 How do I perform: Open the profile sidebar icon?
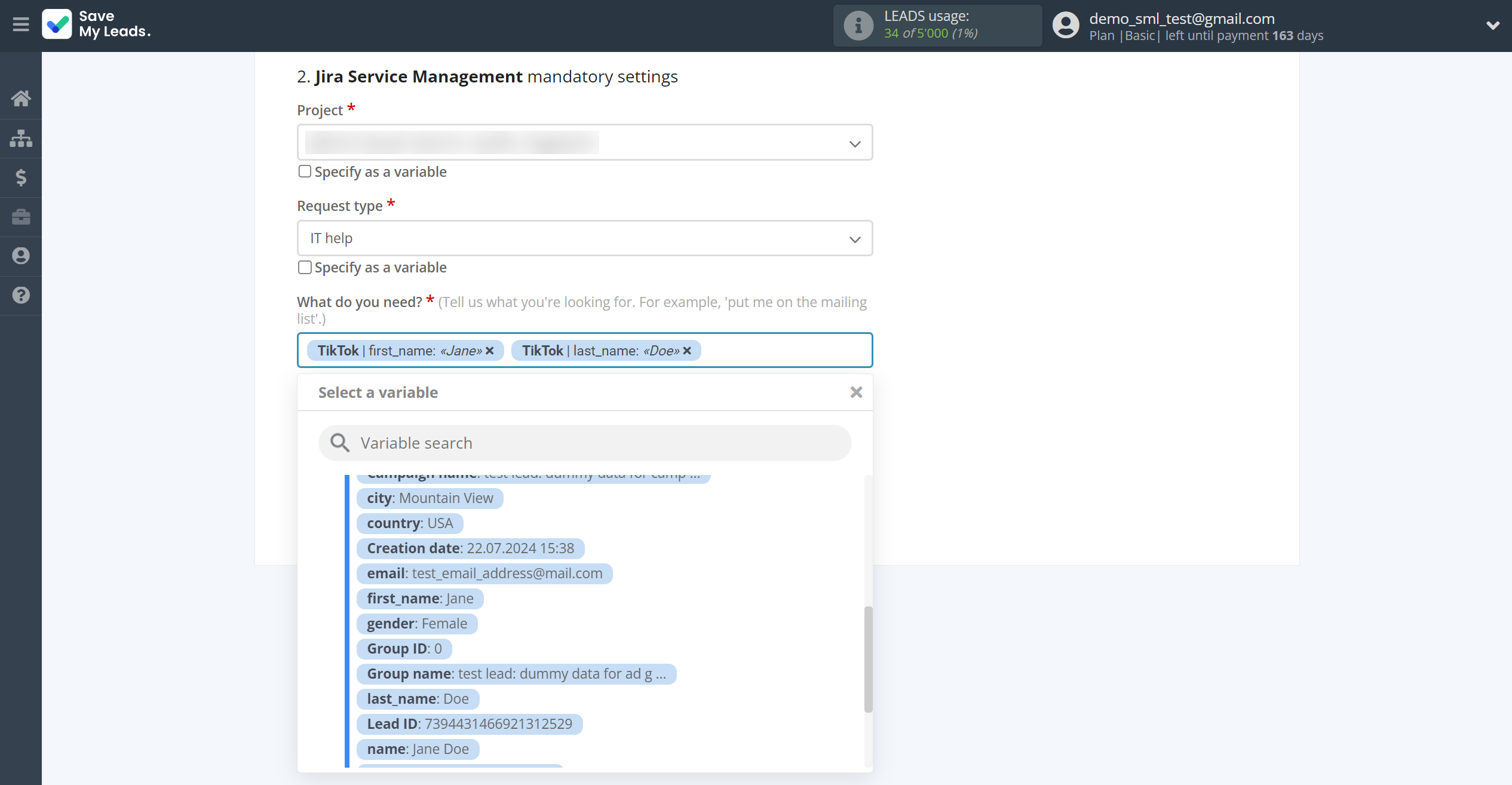tap(21, 256)
